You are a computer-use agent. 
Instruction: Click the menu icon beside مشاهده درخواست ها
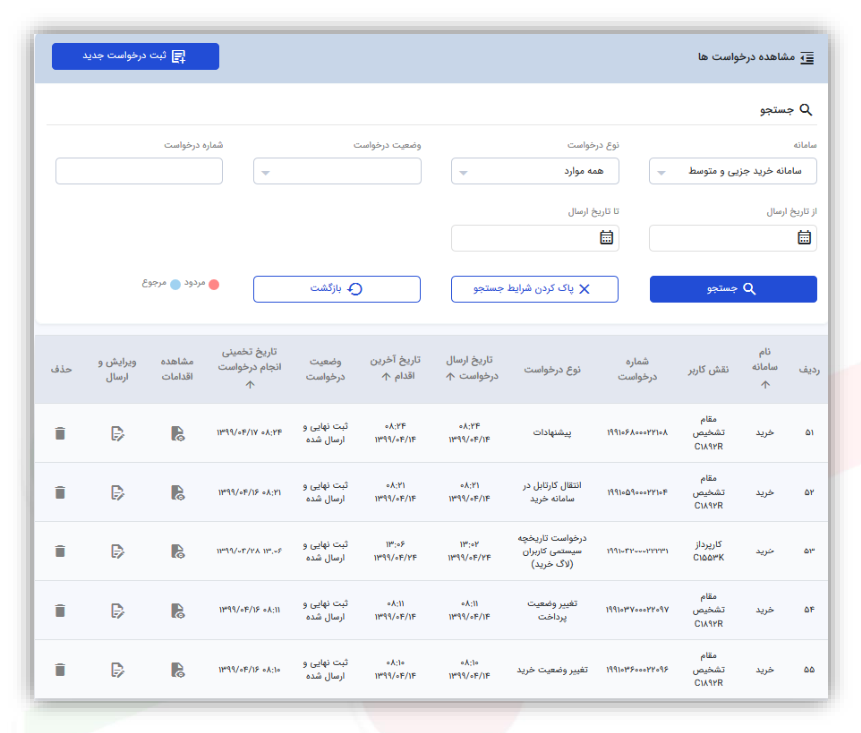pos(807,58)
